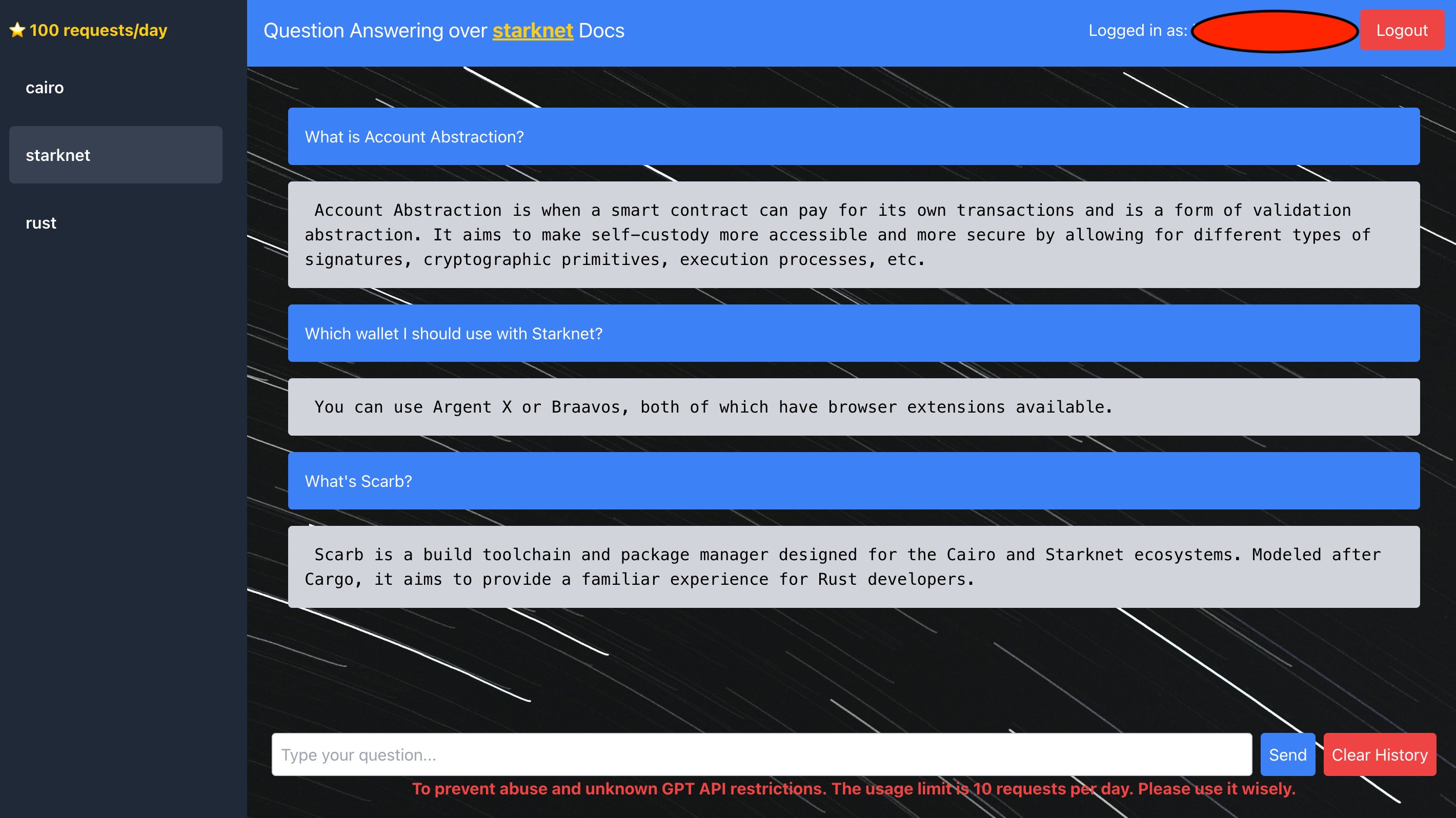Click the Clear History button

point(1379,754)
